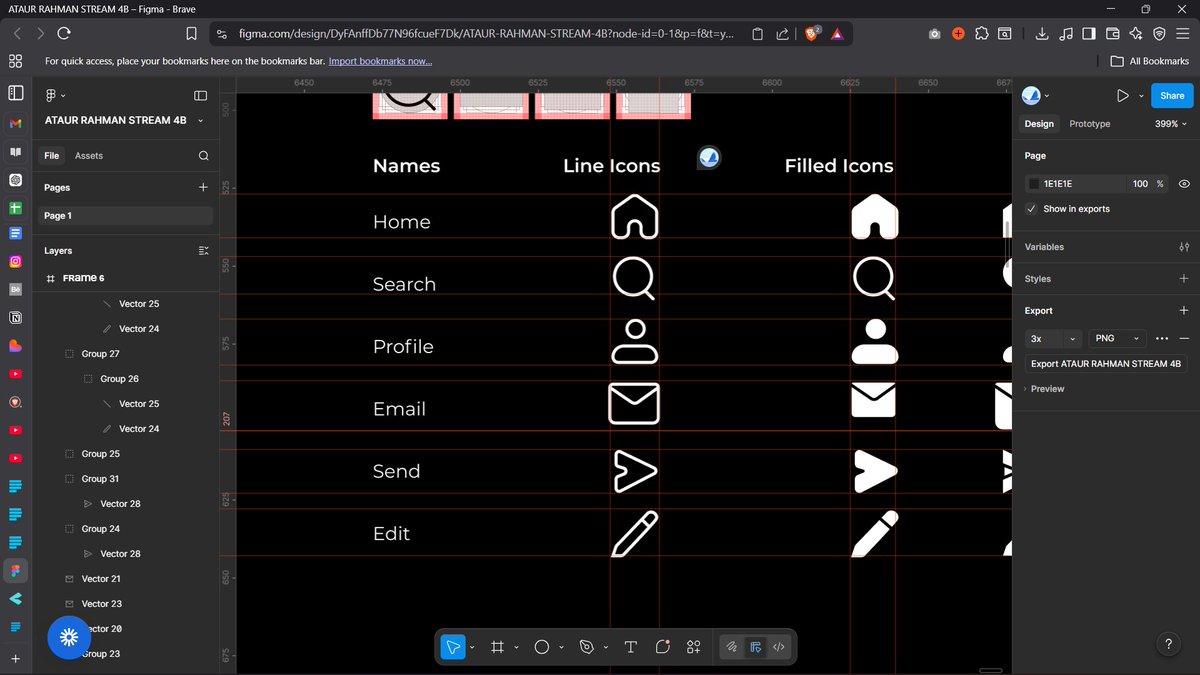Click the Export ATAUR RAHMAN STREAM 4B button
Viewport: 1200px width, 675px height.
coord(1106,363)
